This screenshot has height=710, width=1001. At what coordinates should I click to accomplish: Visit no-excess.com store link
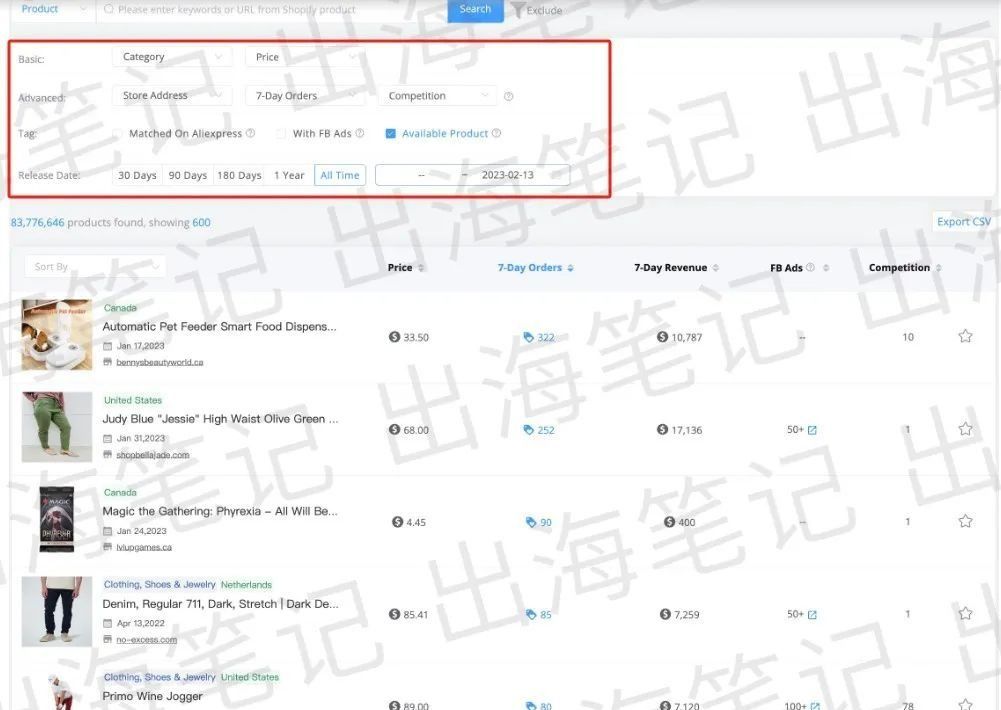click(x=146, y=639)
